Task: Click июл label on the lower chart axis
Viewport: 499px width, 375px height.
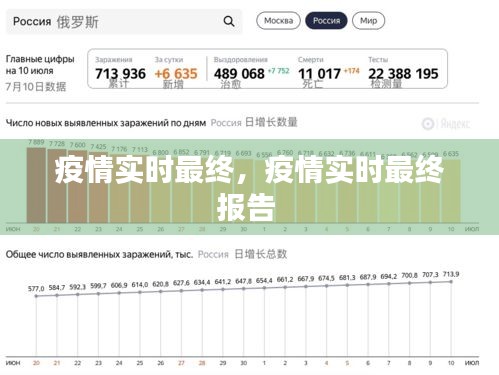Action: (x=472, y=363)
